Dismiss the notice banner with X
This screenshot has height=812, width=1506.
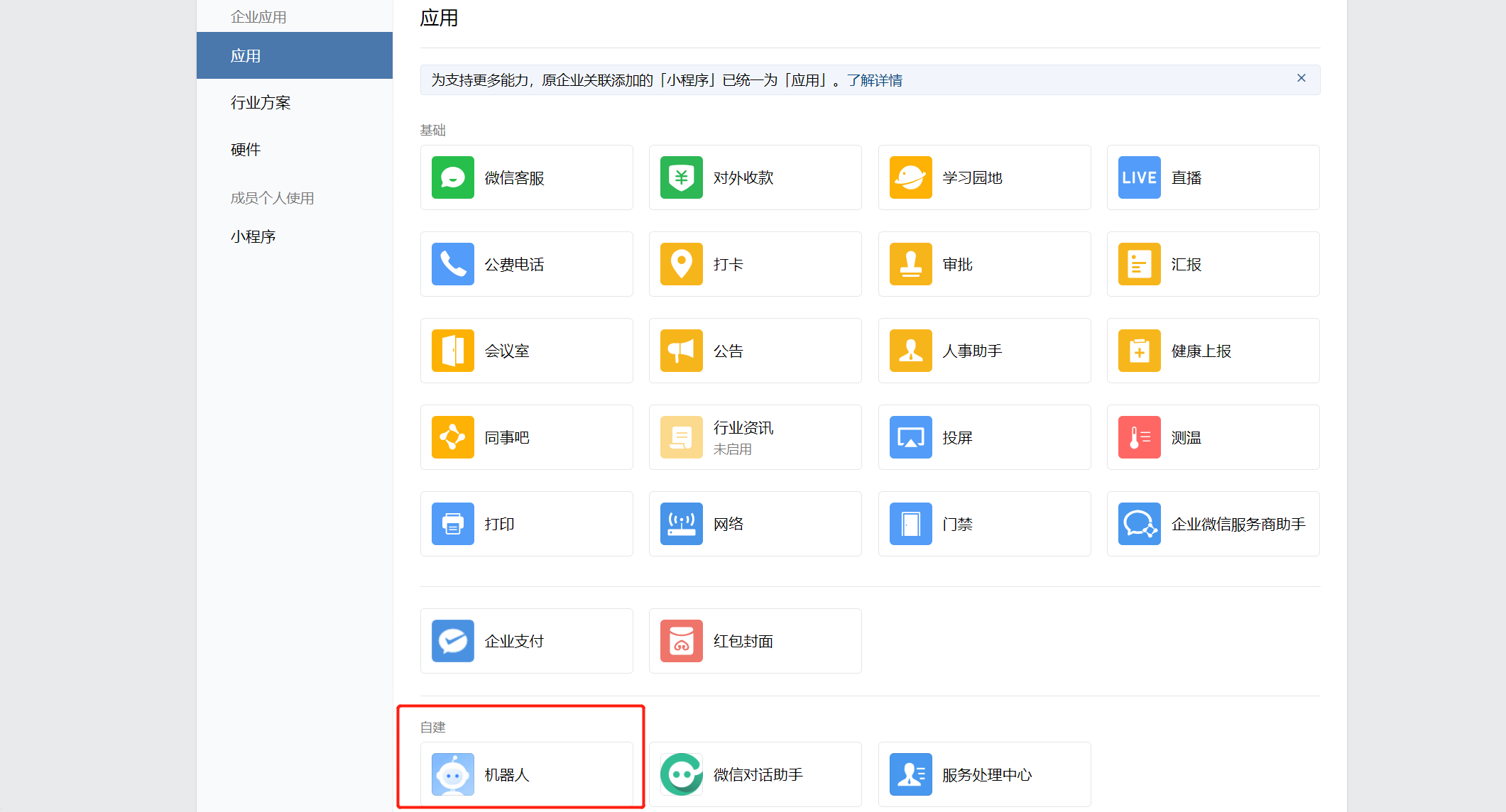pos(1301,78)
